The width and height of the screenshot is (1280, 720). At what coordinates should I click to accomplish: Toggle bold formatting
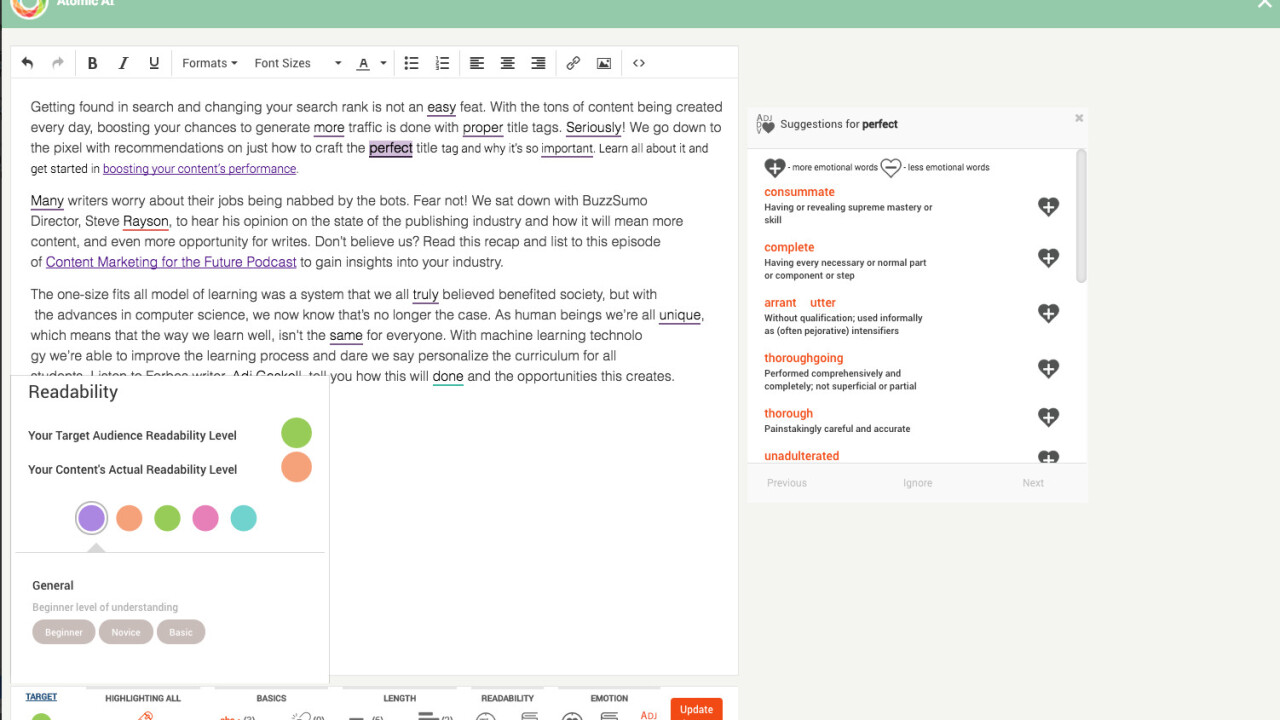point(92,63)
